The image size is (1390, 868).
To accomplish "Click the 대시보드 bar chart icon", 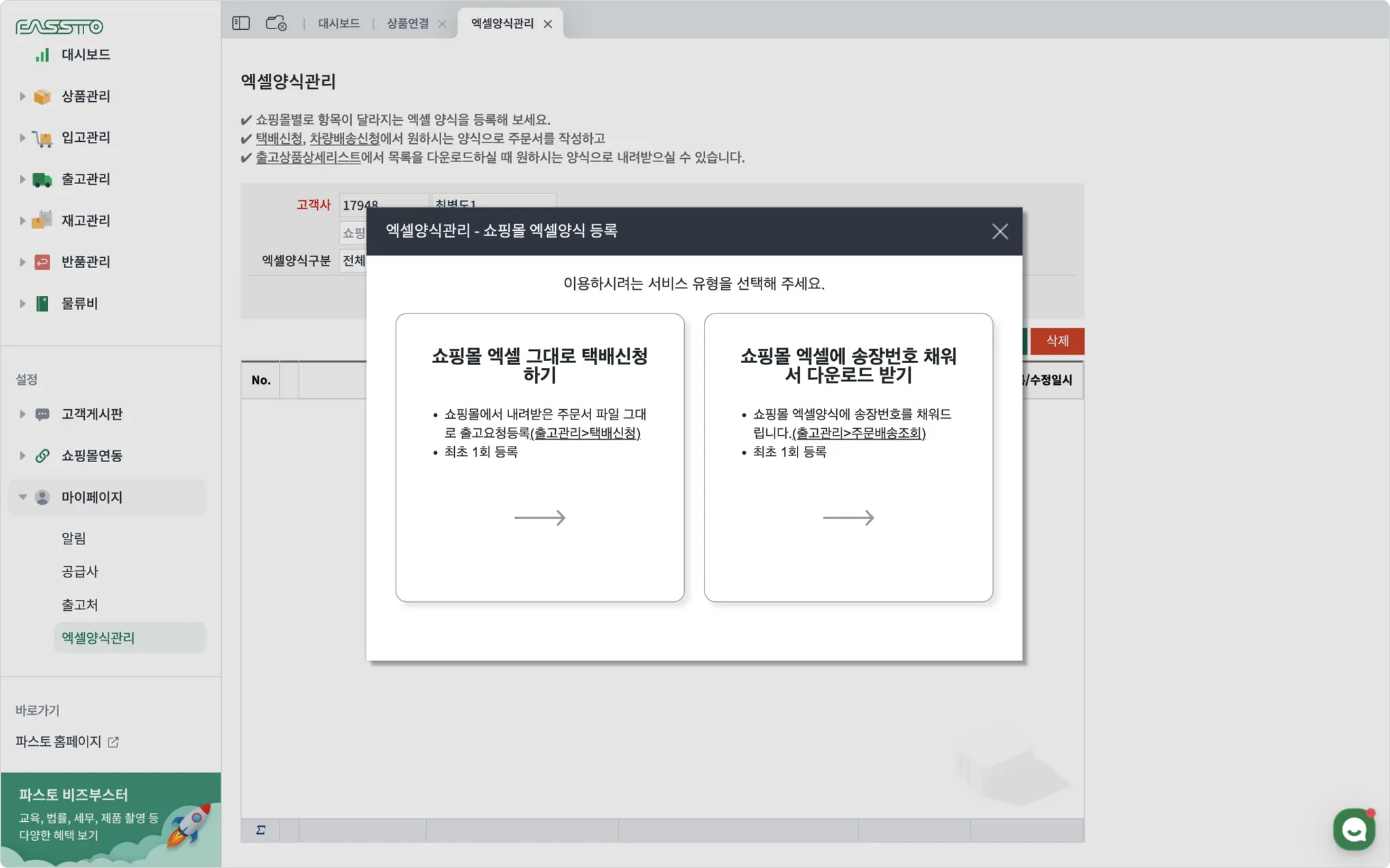I will click(x=42, y=55).
